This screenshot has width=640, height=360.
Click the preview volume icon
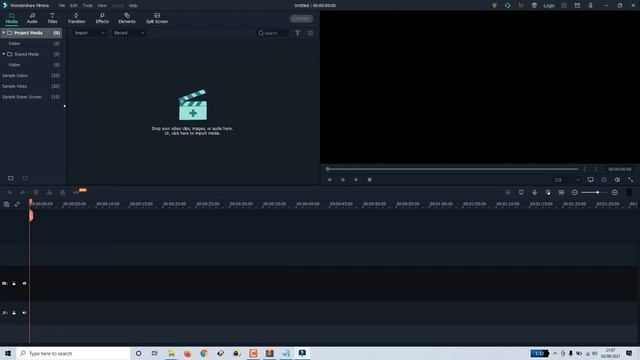617,180
